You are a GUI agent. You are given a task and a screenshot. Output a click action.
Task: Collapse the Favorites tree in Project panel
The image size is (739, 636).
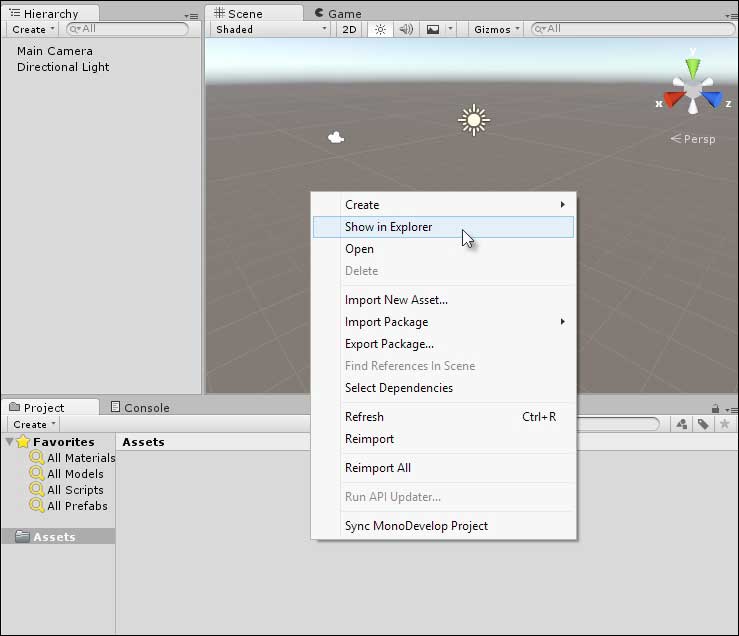[x=9, y=442]
